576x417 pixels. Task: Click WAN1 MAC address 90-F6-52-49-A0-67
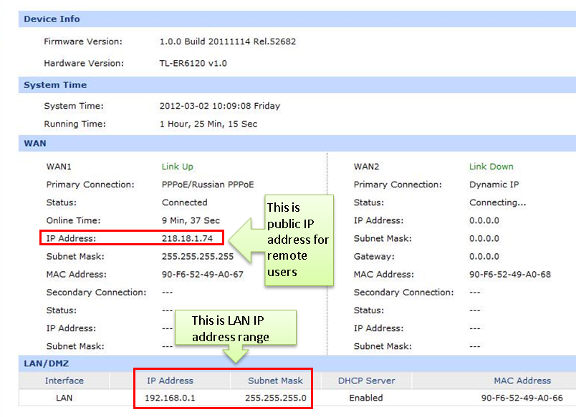coord(202,274)
